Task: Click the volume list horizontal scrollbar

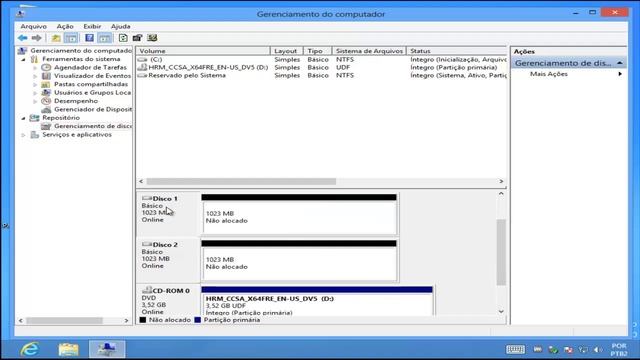Action: click(241, 181)
